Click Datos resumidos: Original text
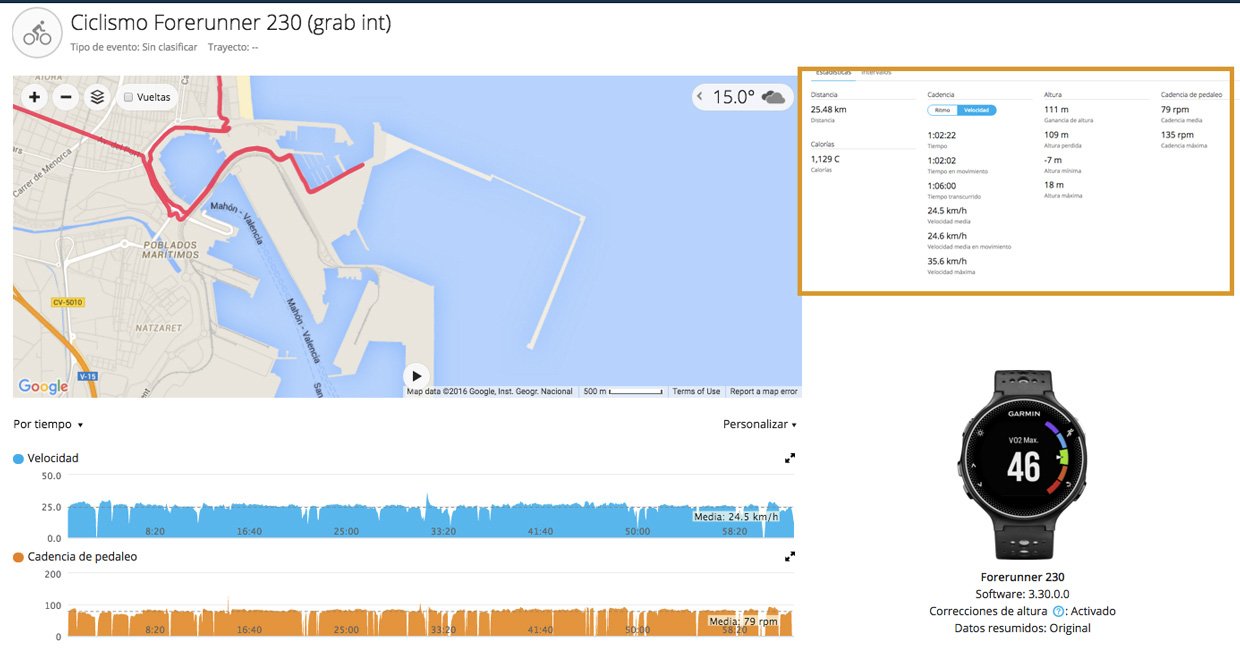Image resolution: width=1240 pixels, height=672 pixels. (1022, 628)
